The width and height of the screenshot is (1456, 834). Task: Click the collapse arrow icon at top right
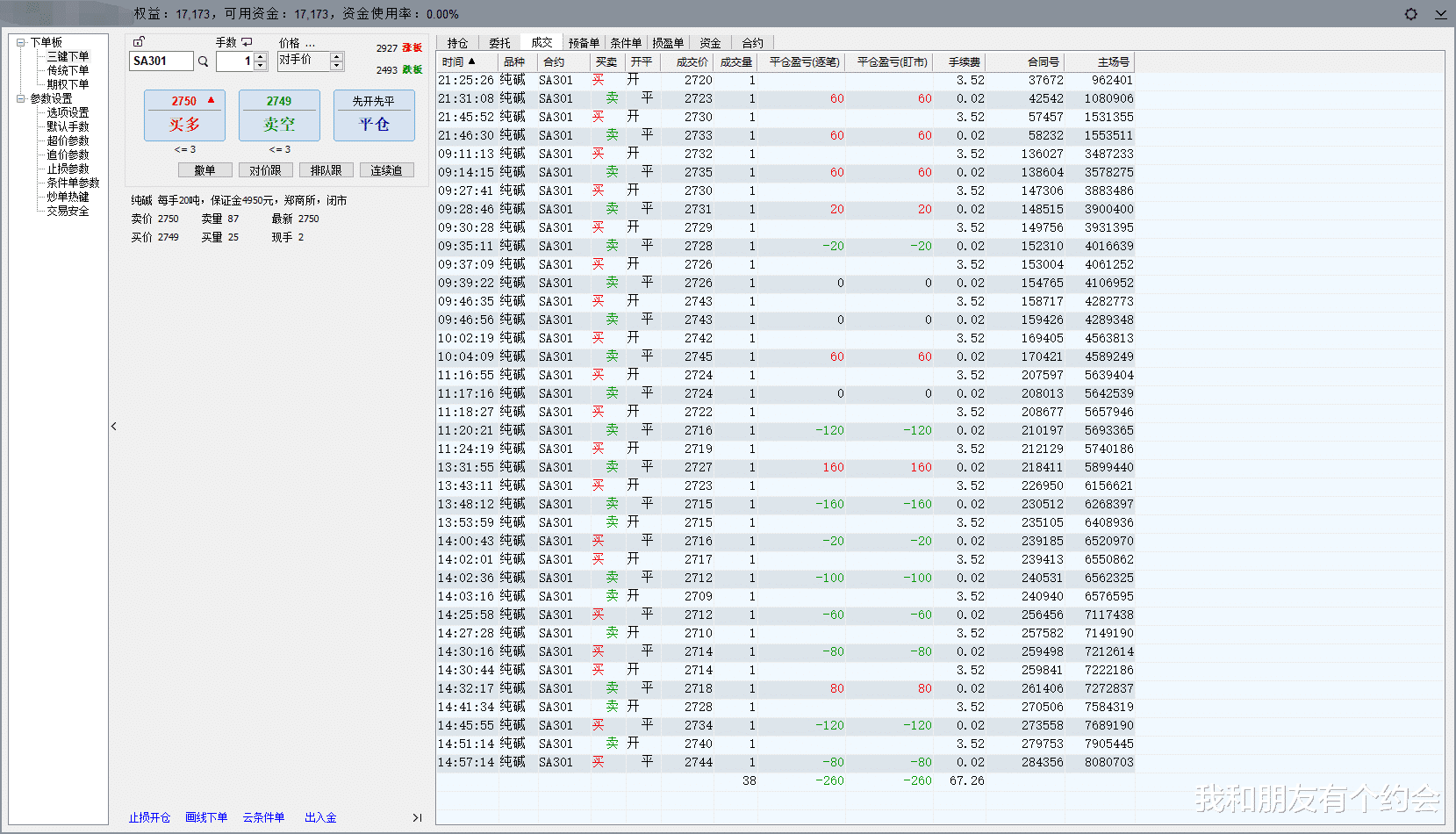[1440, 14]
